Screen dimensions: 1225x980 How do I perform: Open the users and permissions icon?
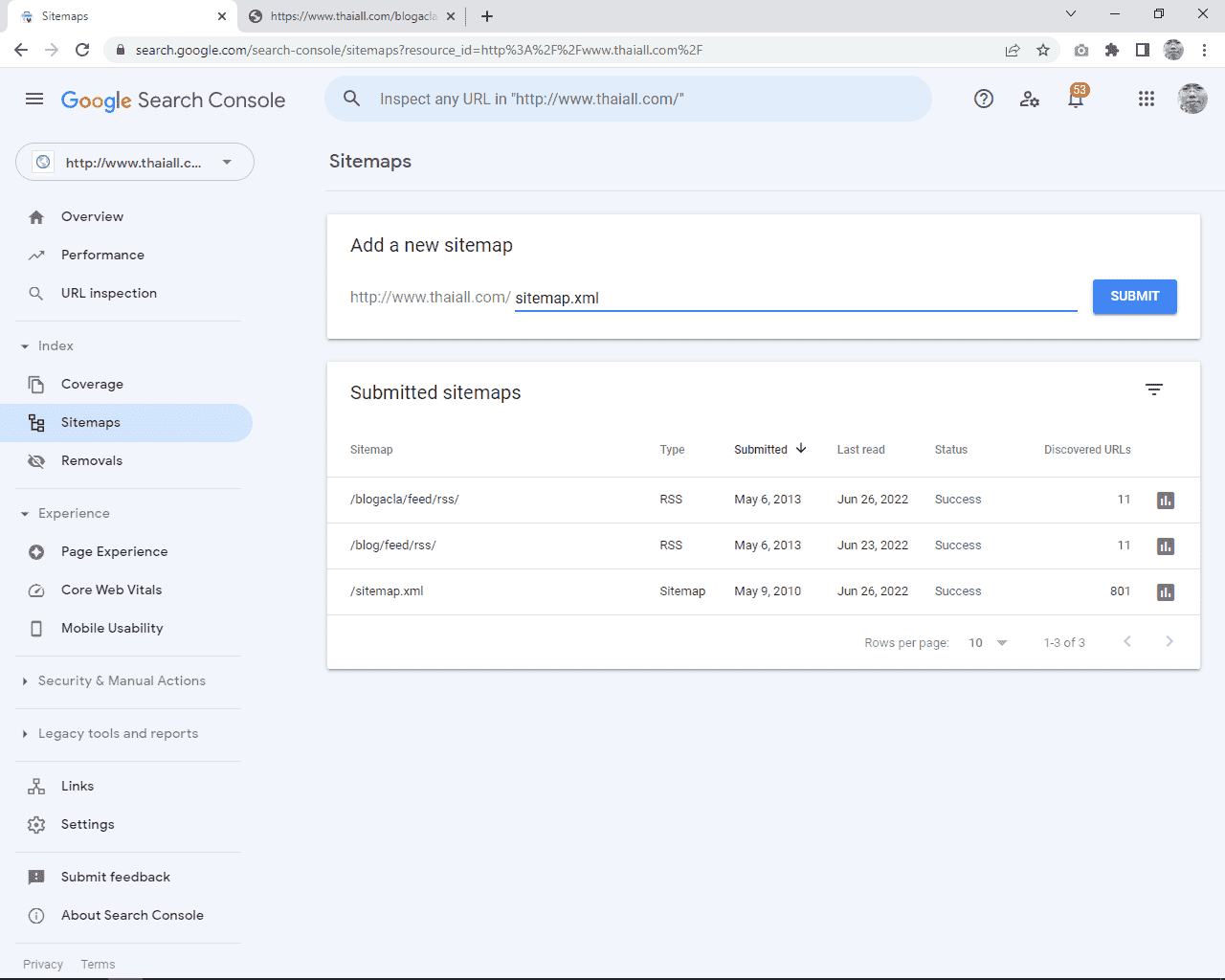tap(1030, 99)
